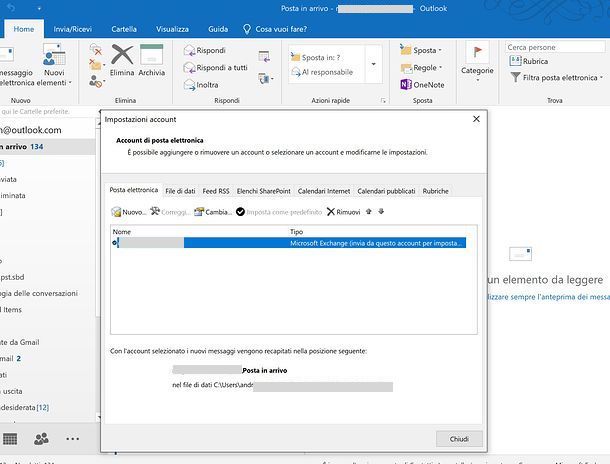The image size is (610, 464).
Task: Open navigation more options ellipsis
Action: click(x=72, y=439)
